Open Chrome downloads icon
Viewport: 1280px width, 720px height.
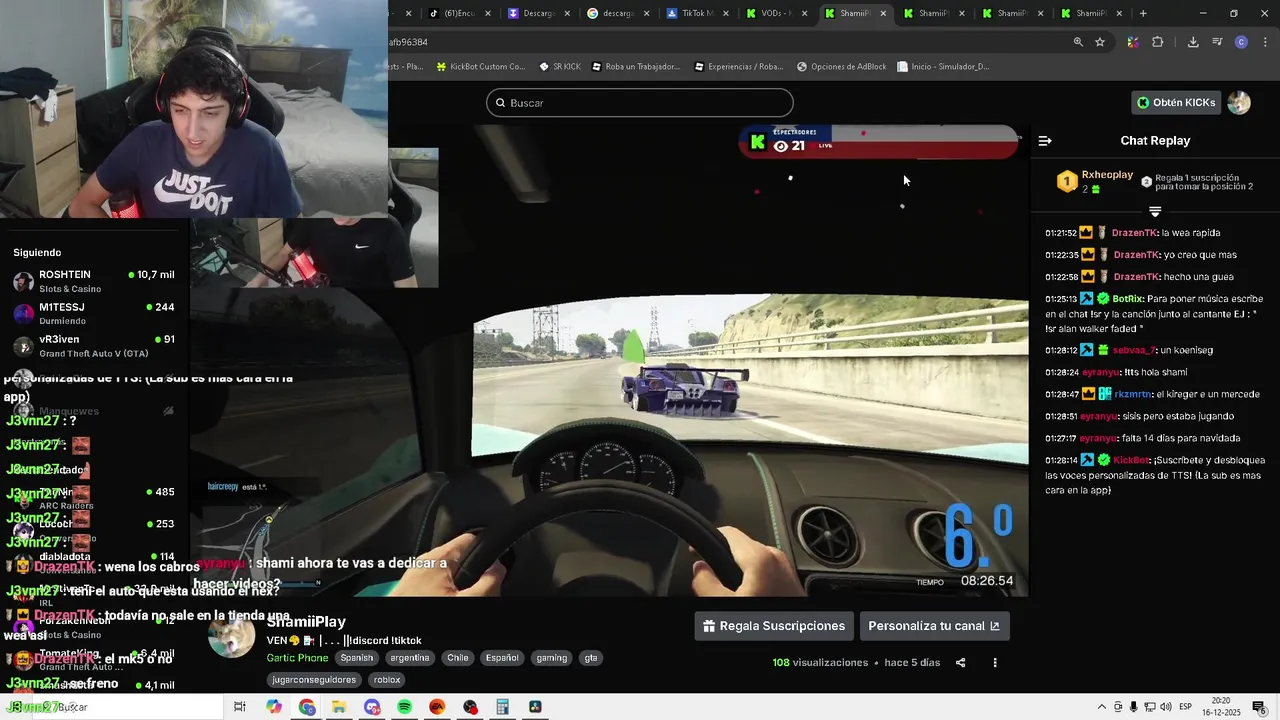1193,42
